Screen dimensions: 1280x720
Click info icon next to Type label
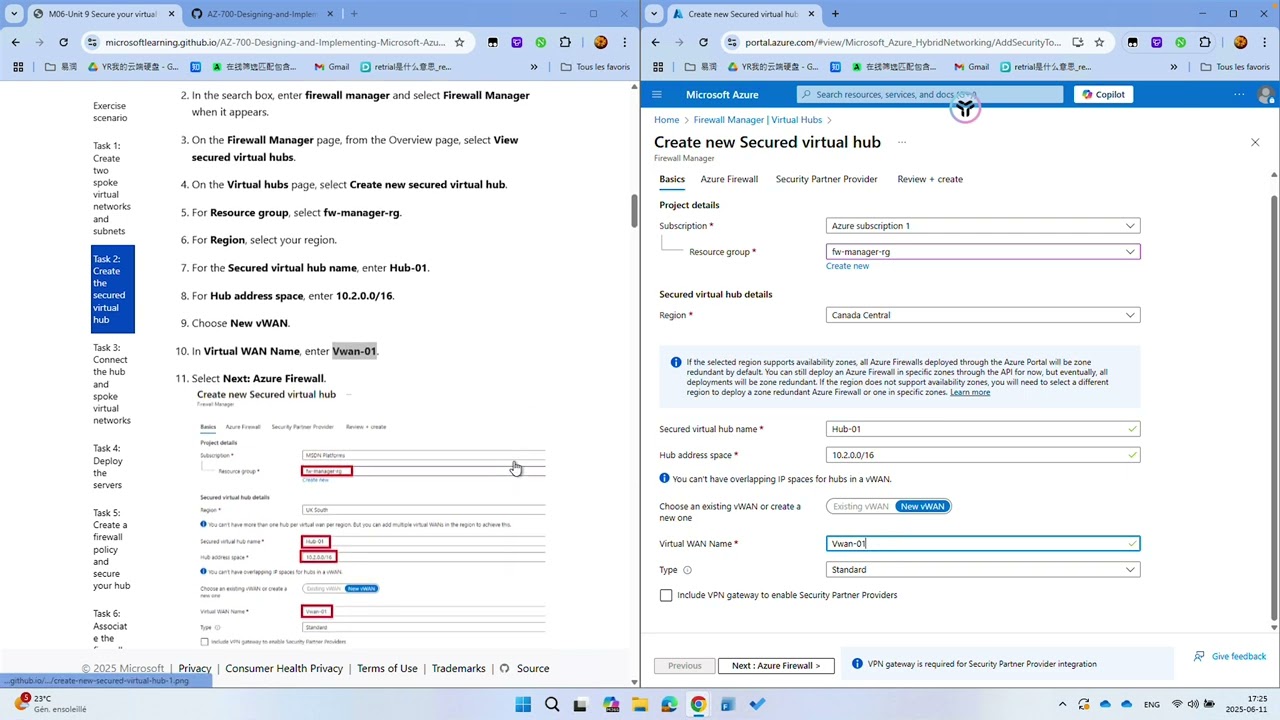pyautogui.click(x=687, y=570)
